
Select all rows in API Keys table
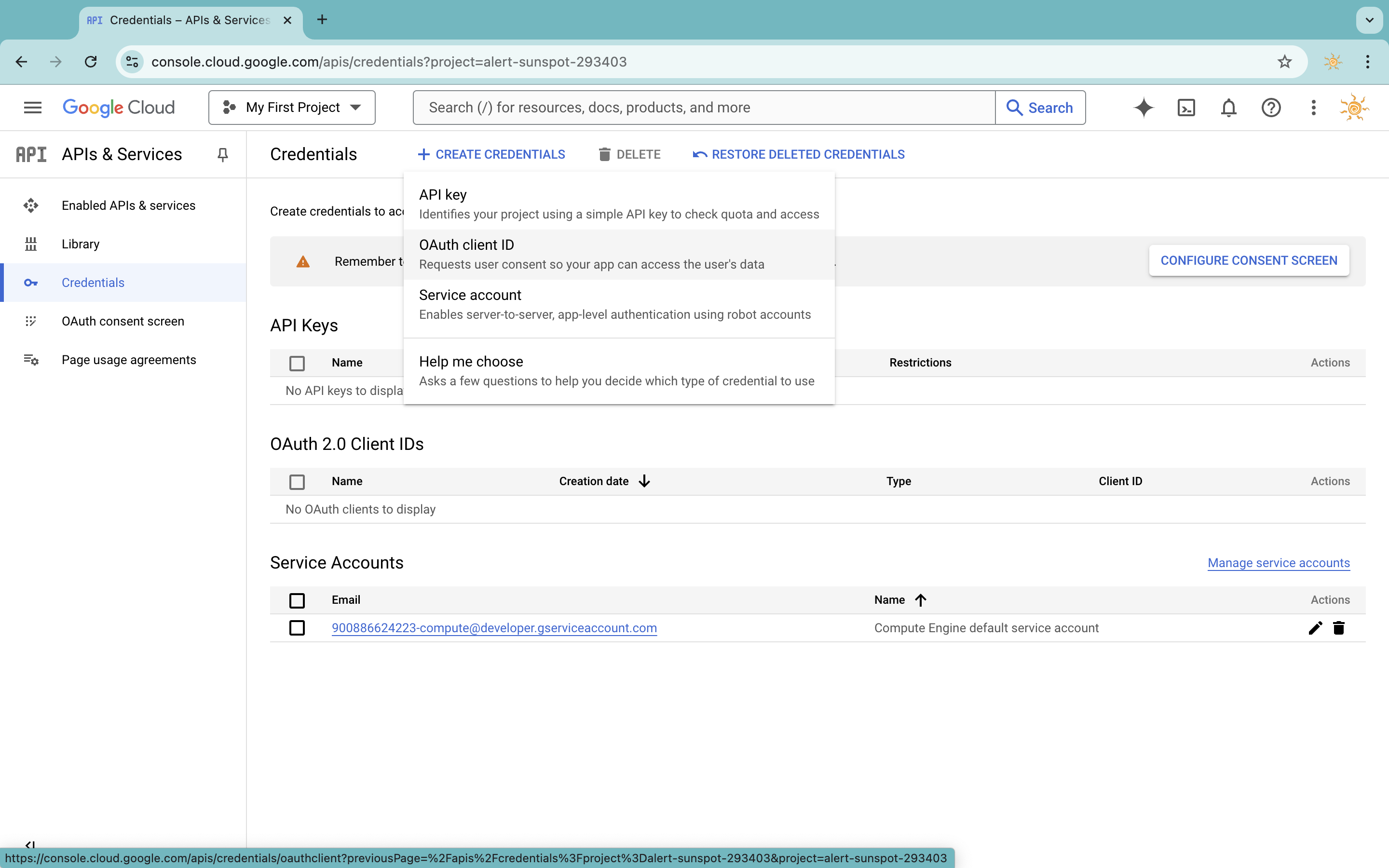pos(297,363)
